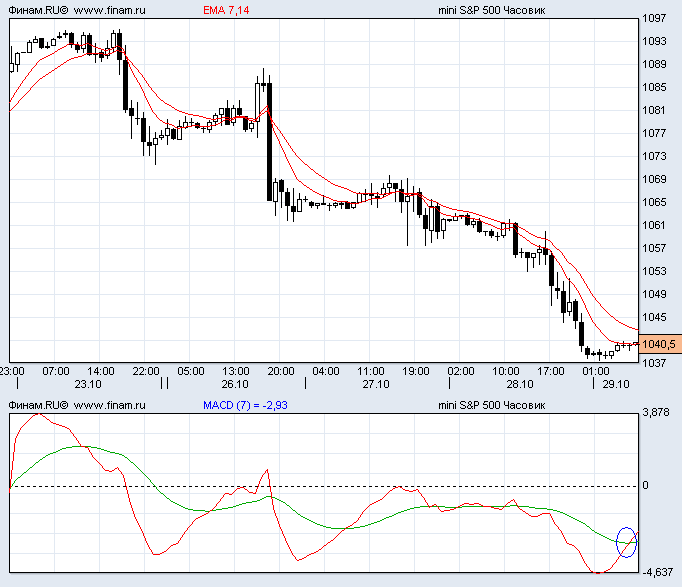Click the EMA 7,14 indicator label
Screen dimensions: 682x587
click(x=226, y=10)
